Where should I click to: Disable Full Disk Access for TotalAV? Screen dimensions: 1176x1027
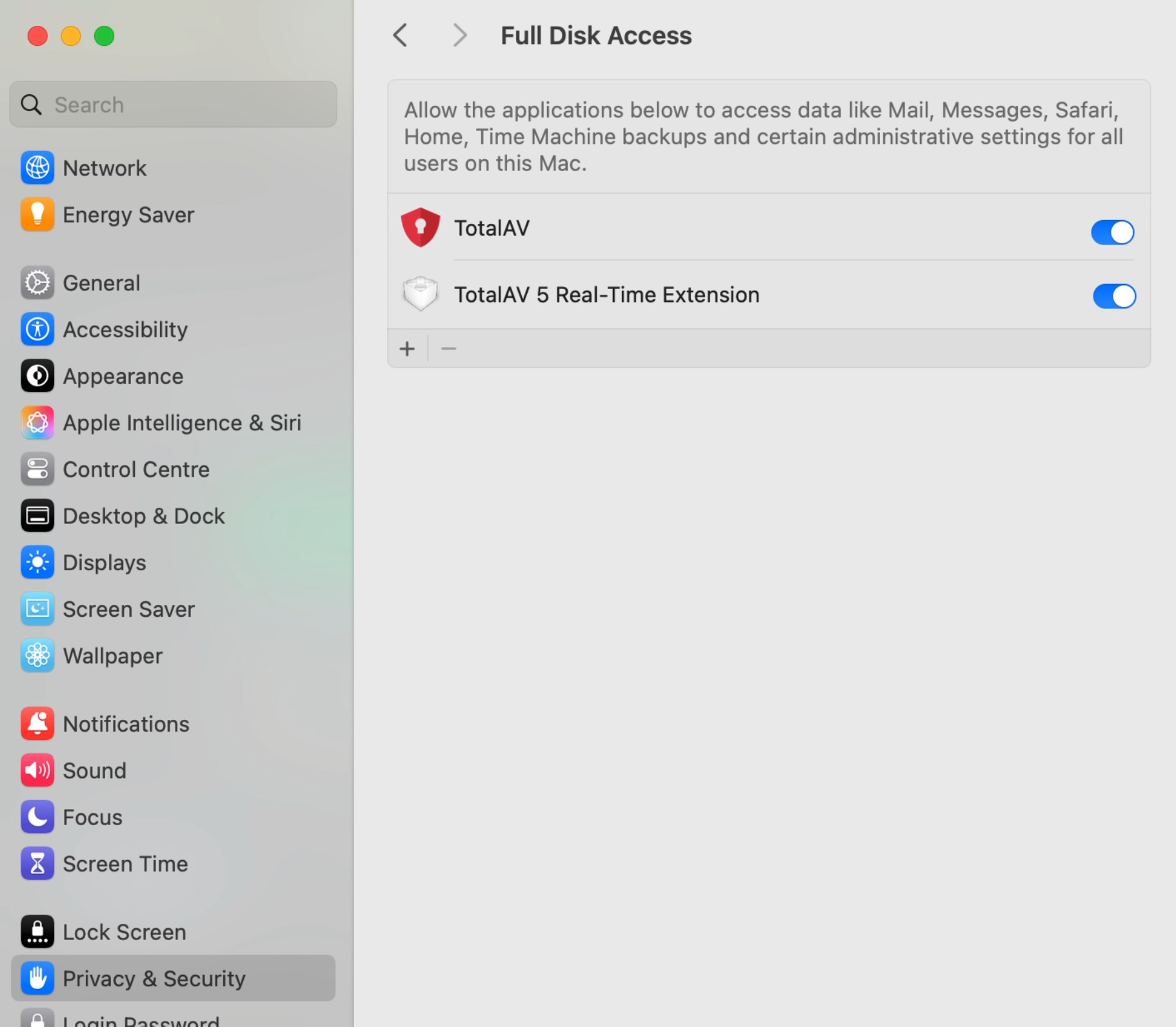1112,232
